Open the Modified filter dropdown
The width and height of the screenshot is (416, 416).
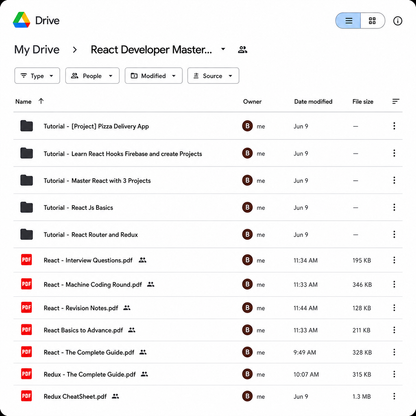(153, 76)
